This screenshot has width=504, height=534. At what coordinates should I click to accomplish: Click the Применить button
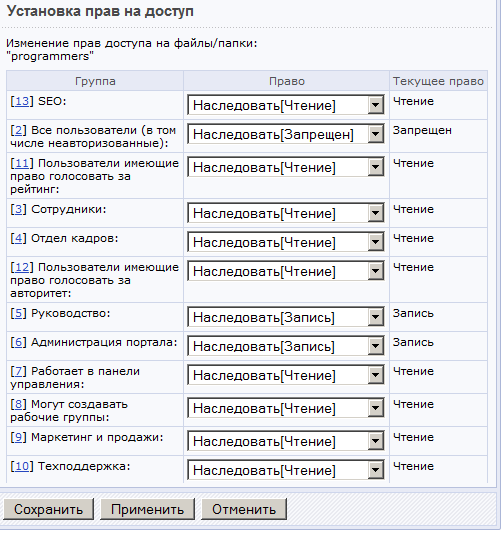click(x=147, y=509)
